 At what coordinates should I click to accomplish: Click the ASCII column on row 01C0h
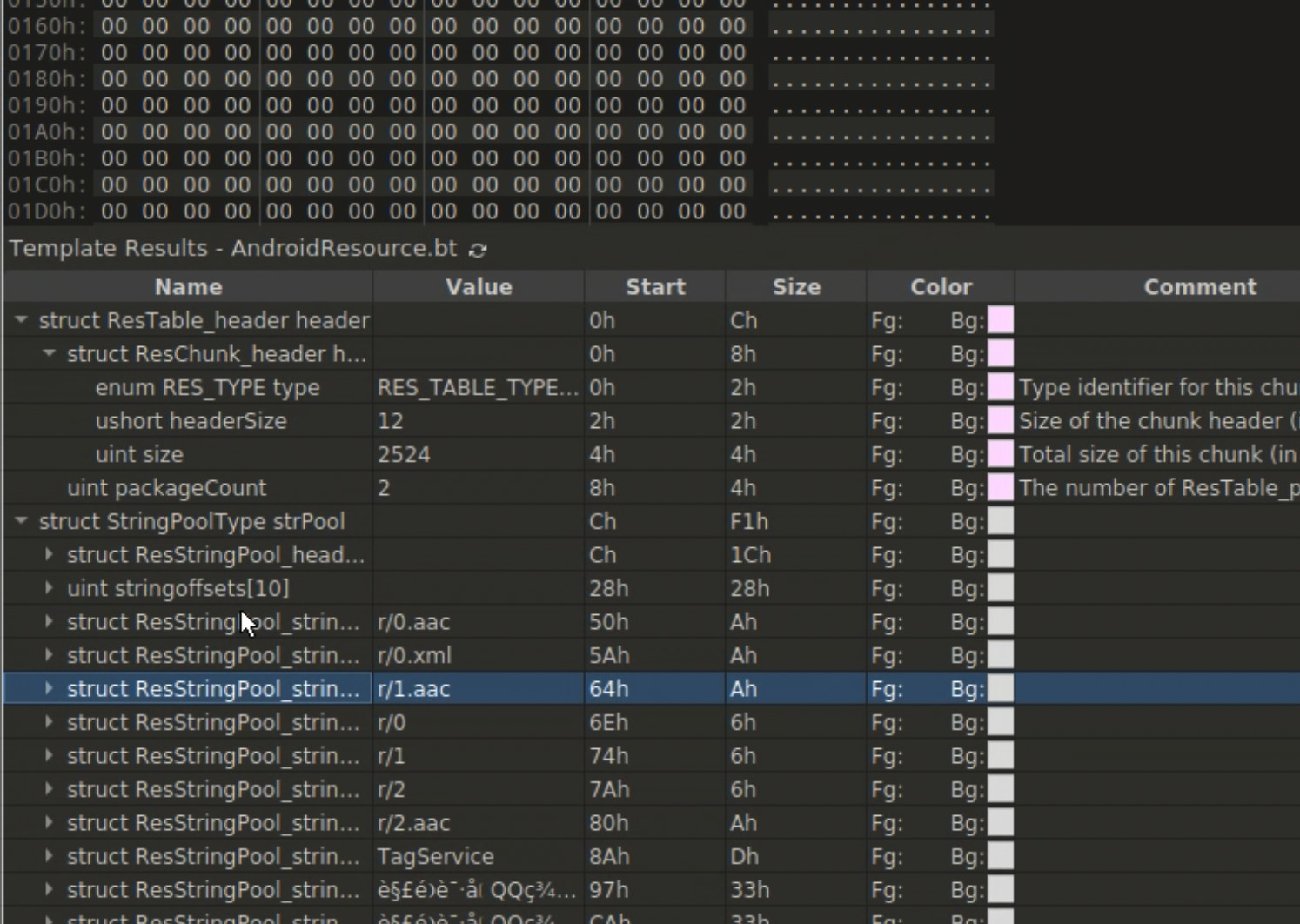[881, 184]
